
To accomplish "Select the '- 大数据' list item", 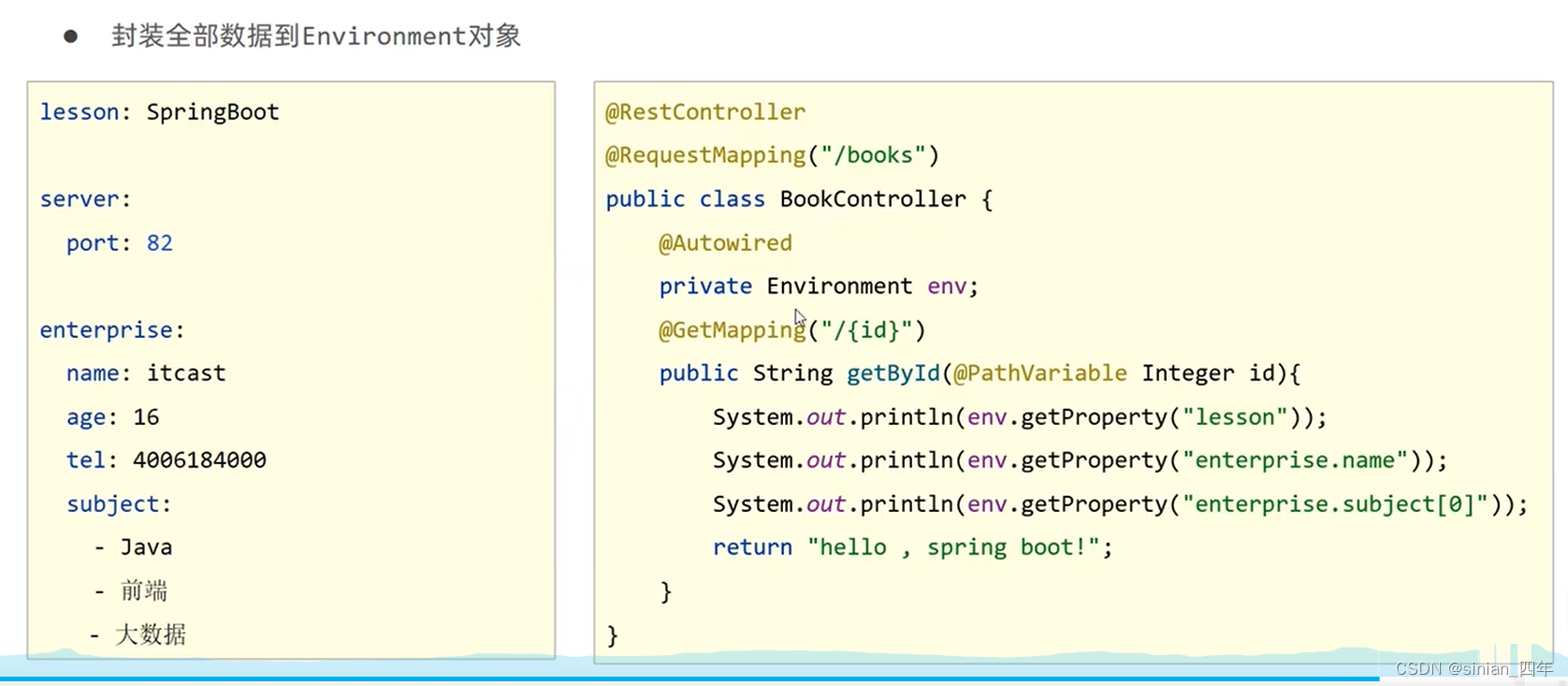I will tap(138, 635).
